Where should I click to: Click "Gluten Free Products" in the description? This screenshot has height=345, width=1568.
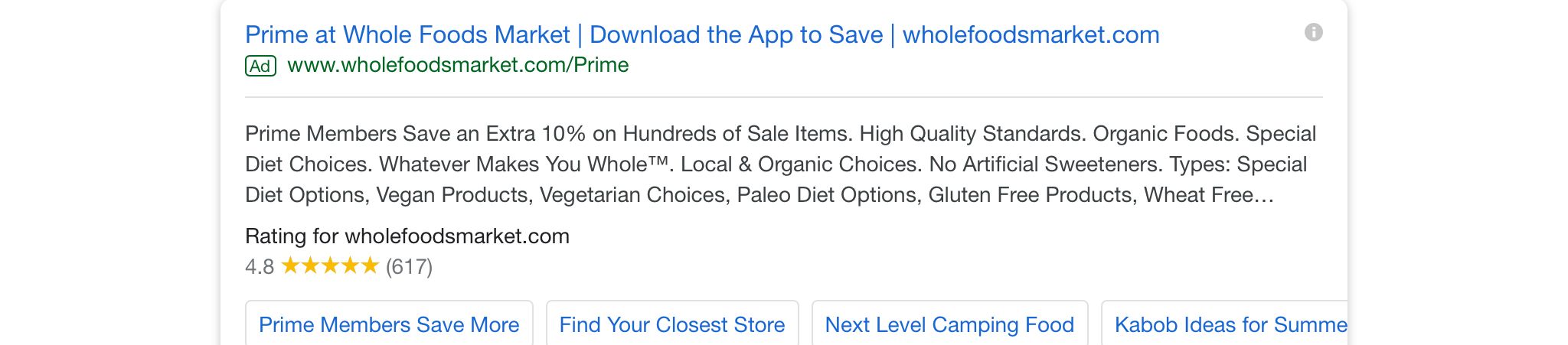1030,195
